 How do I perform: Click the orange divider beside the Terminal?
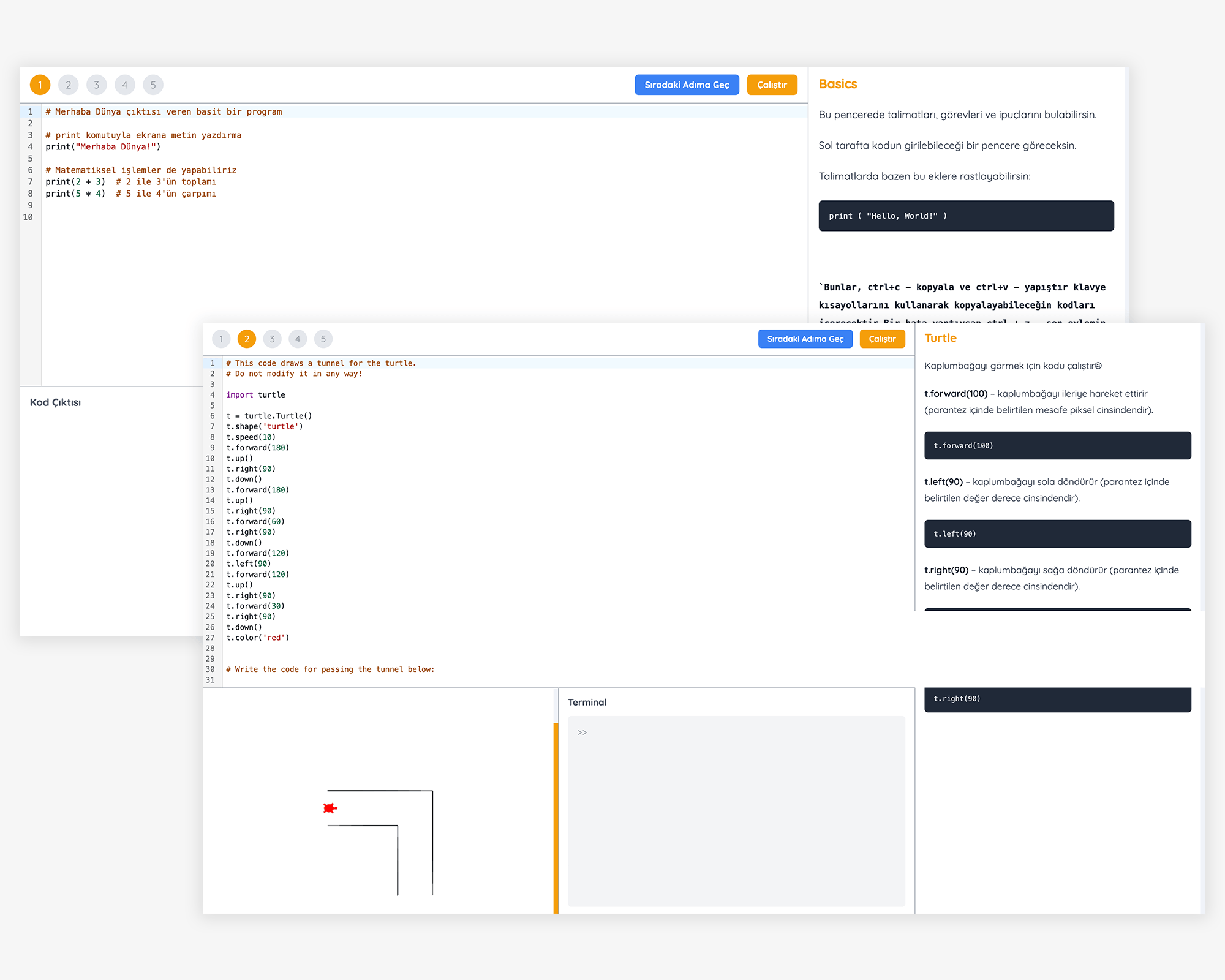[x=556, y=818]
